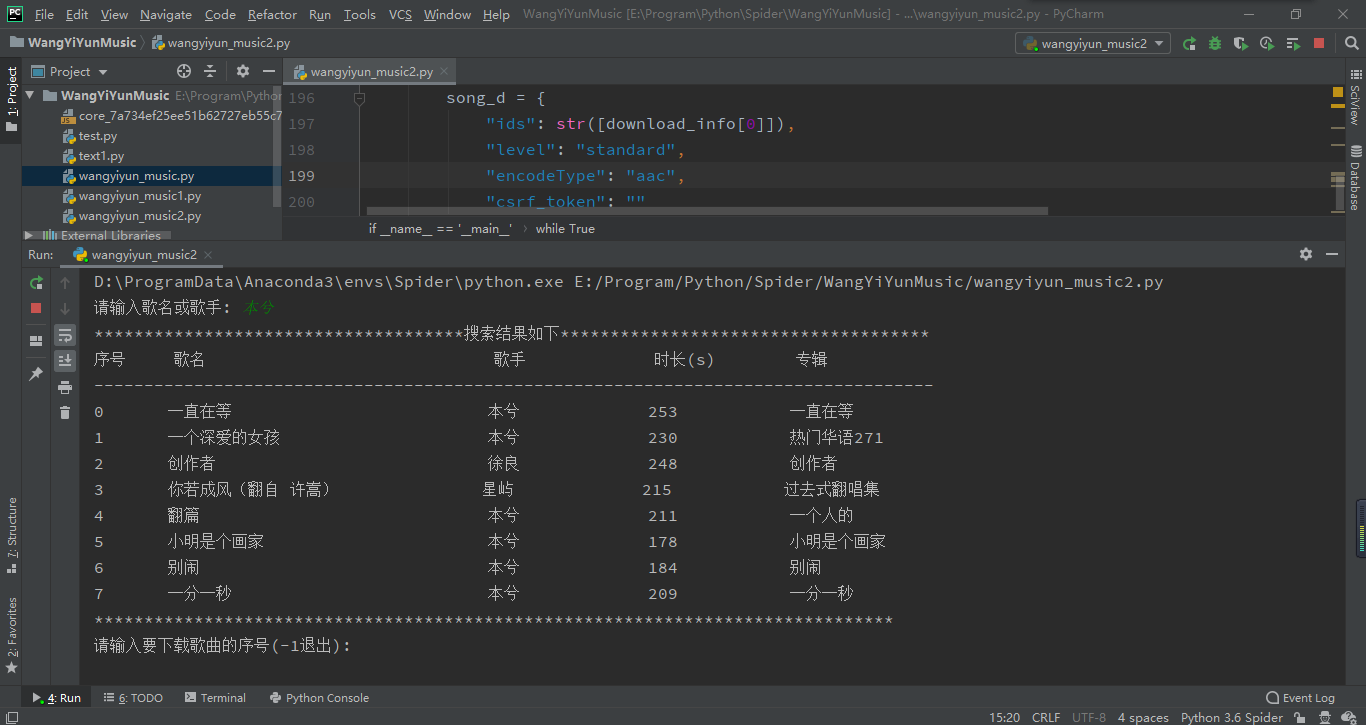Close the wangyiyun_music2.py editor tab
1366x725 pixels.
[445, 72]
